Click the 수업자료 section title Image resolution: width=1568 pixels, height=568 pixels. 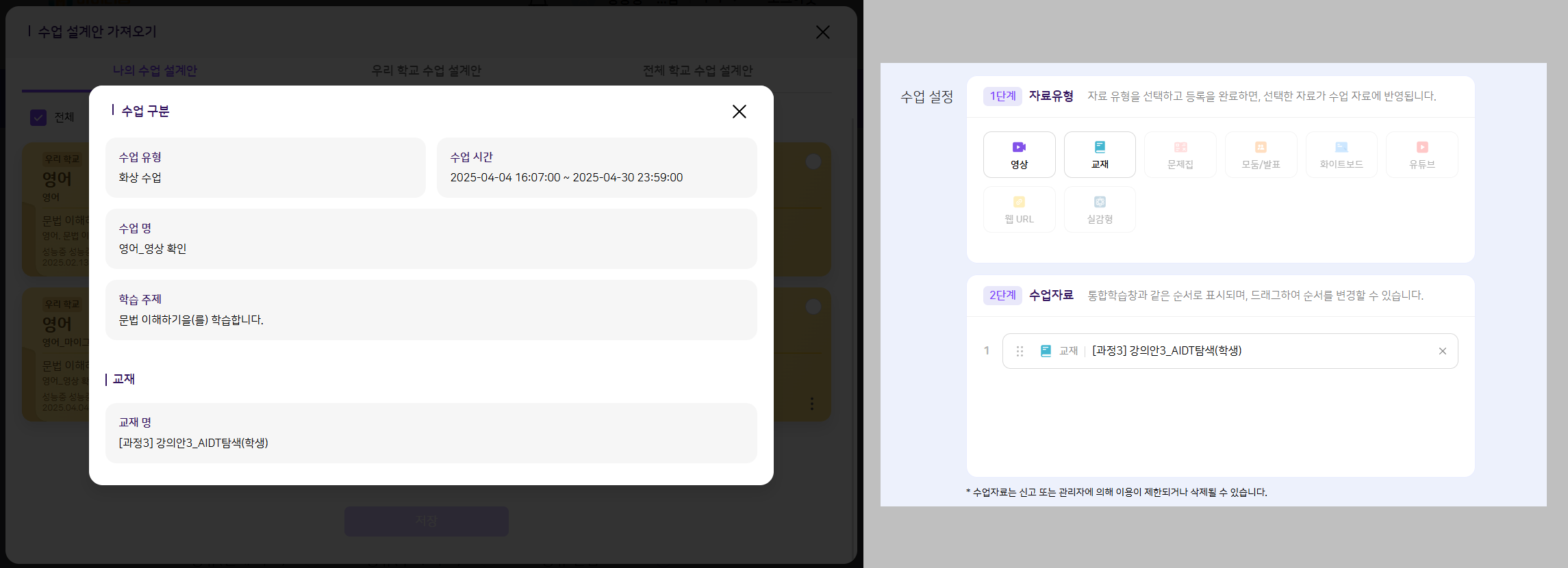[x=1051, y=296]
